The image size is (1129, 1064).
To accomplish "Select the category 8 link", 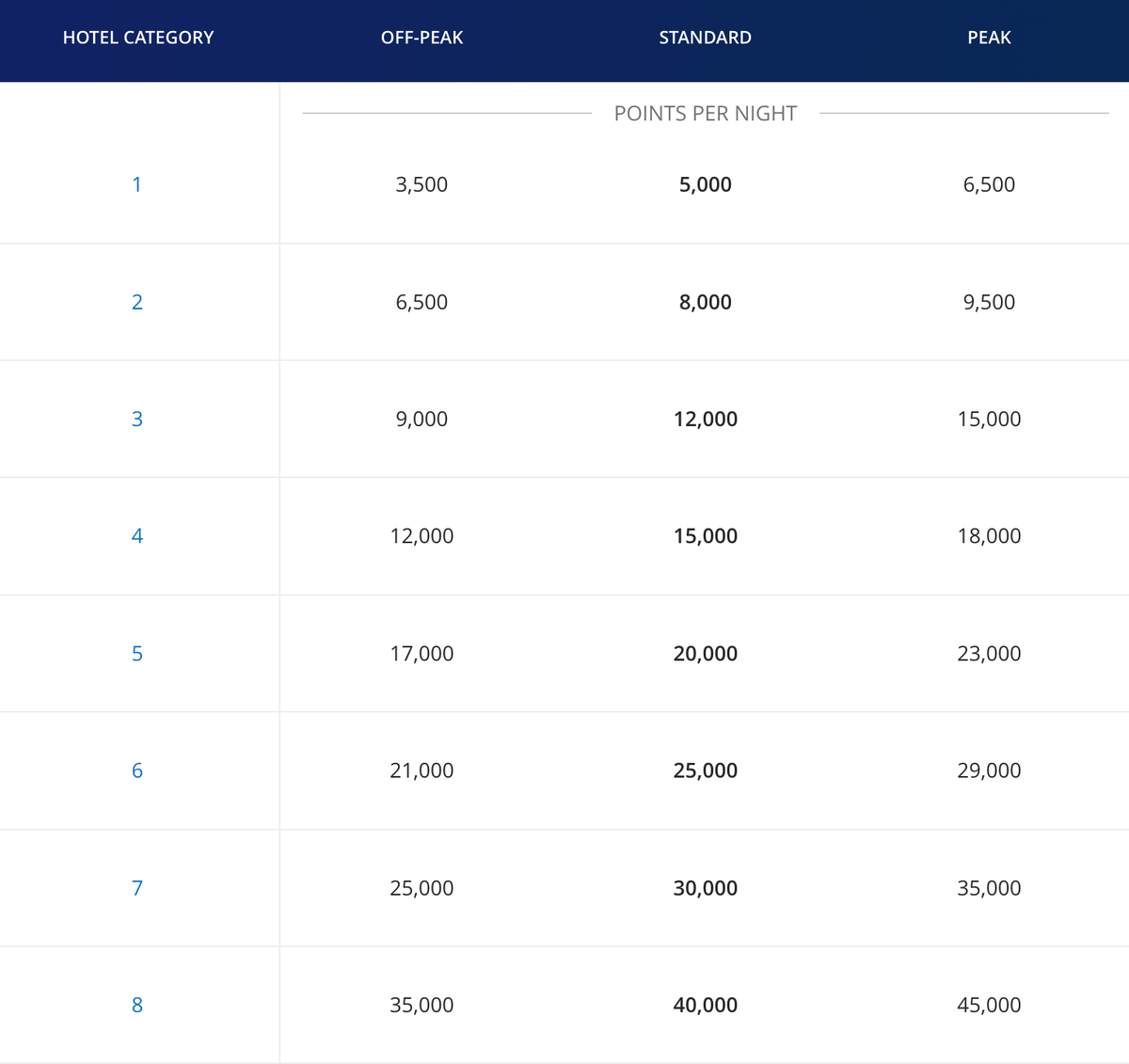I will tap(137, 1005).
